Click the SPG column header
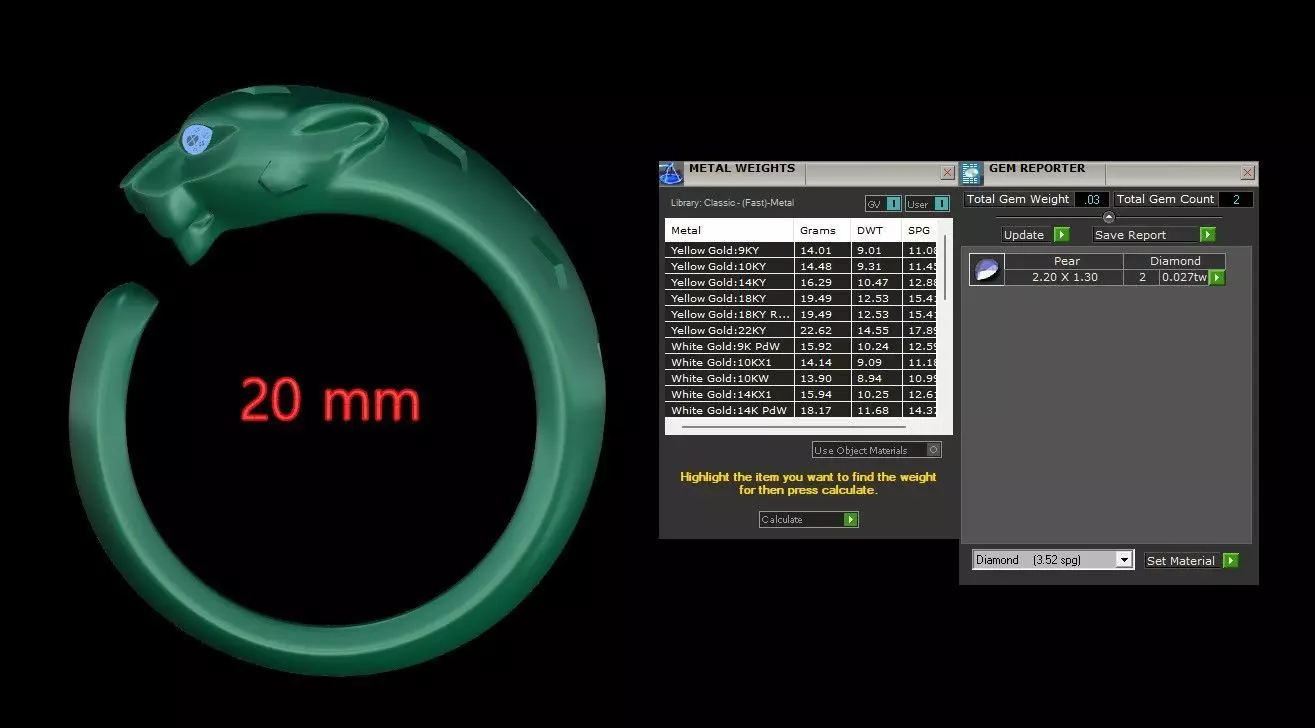This screenshot has height=728, width=1315. (919, 230)
